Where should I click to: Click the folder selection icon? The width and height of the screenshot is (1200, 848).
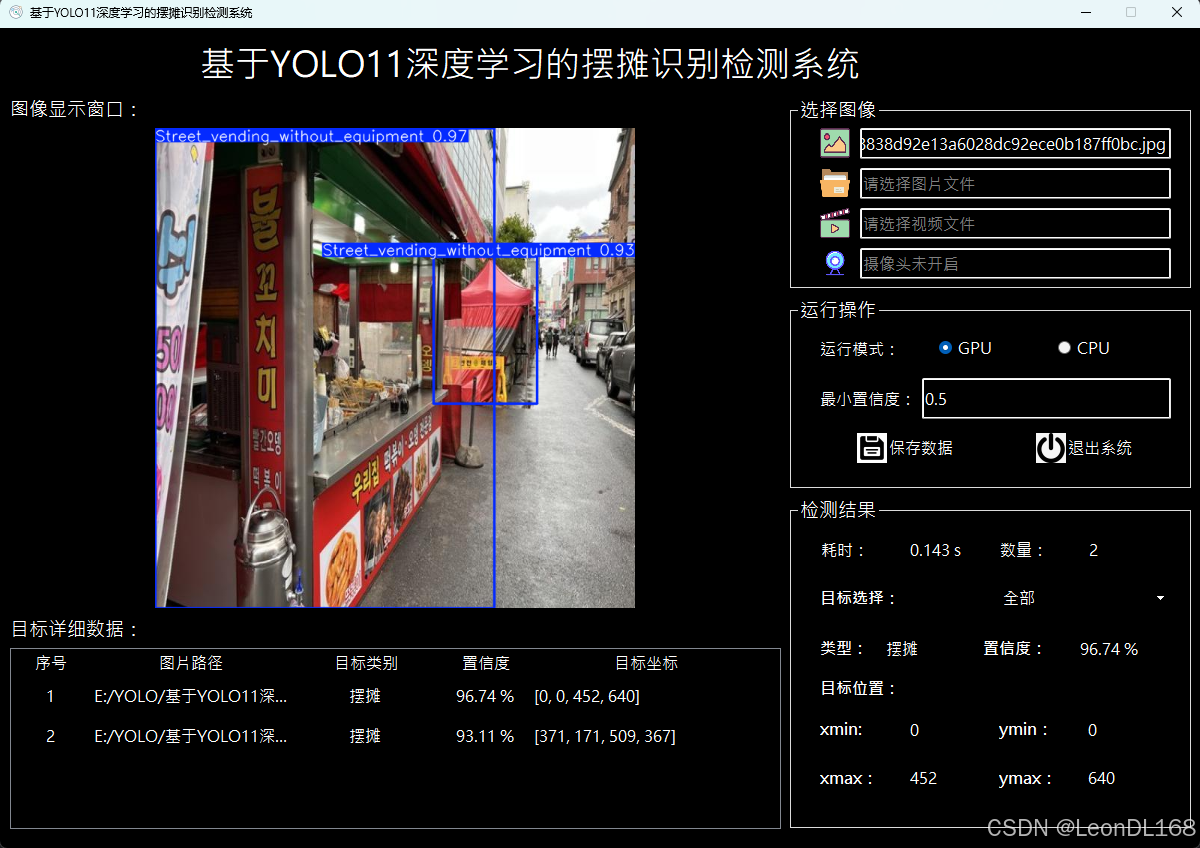click(835, 183)
